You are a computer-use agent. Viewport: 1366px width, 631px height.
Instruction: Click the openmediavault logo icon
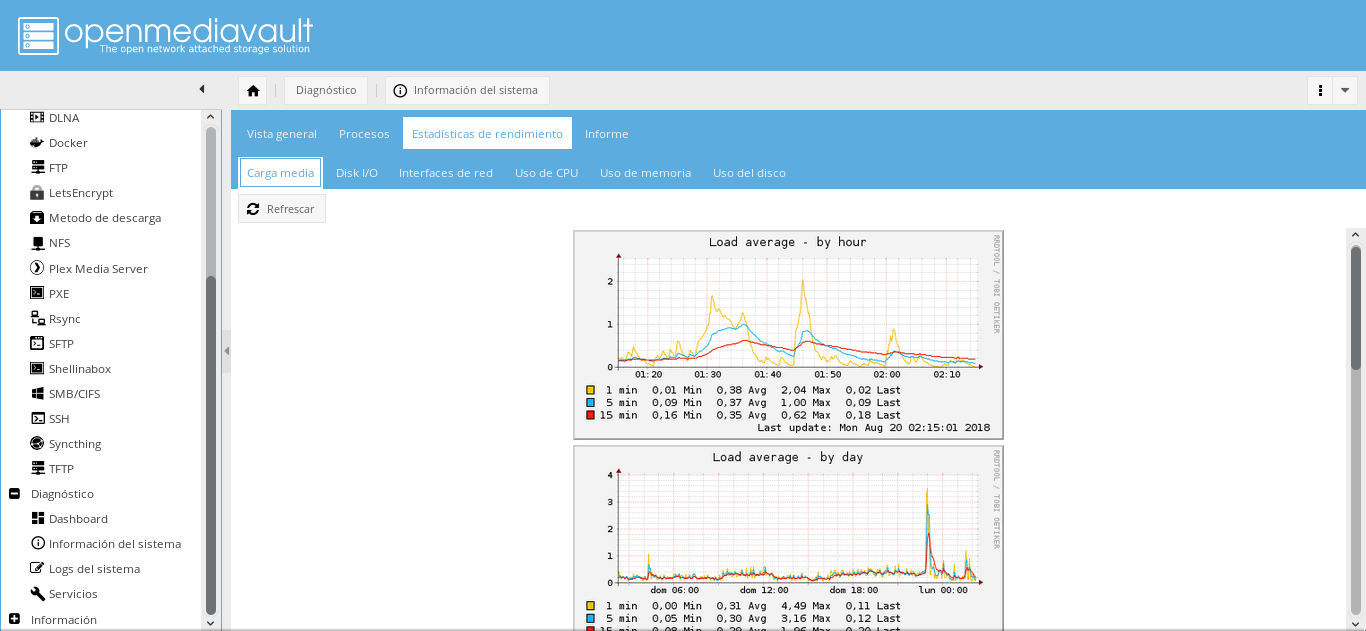[x=37, y=35]
